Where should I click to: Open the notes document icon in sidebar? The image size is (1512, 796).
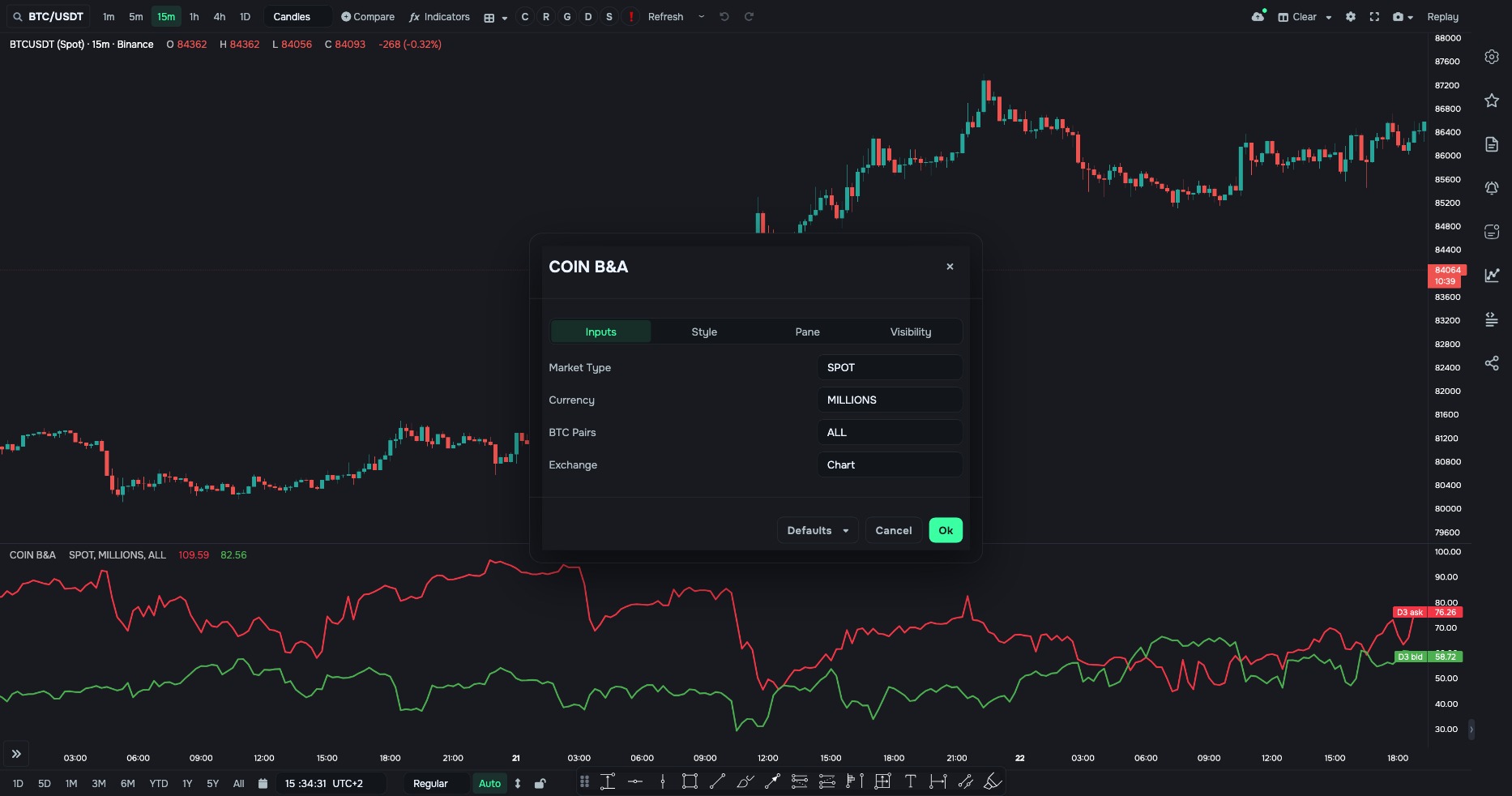coord(1492,144)
